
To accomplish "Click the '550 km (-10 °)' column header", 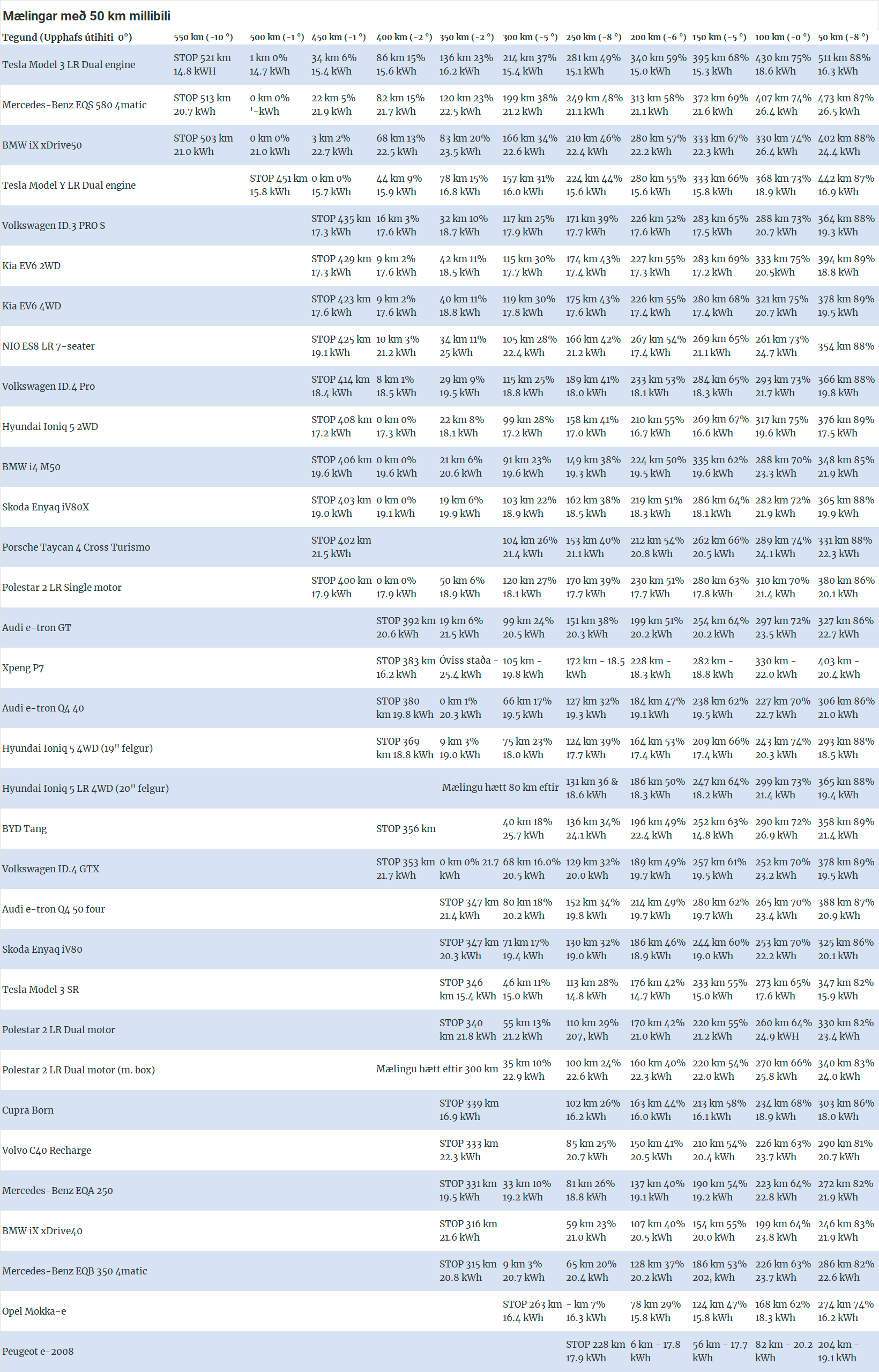I will 203,37.
